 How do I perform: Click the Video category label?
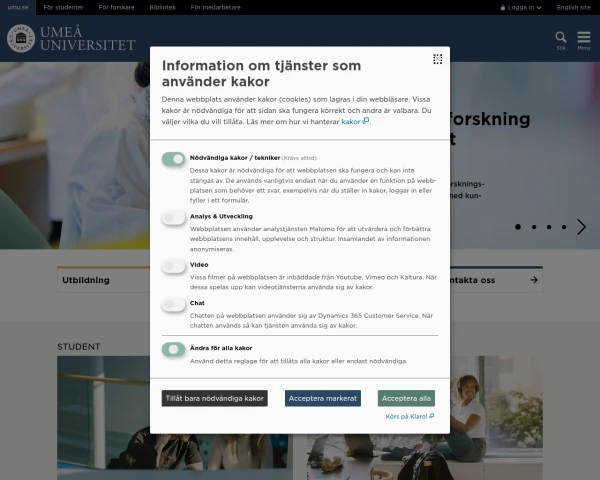[x=199, y=264]
